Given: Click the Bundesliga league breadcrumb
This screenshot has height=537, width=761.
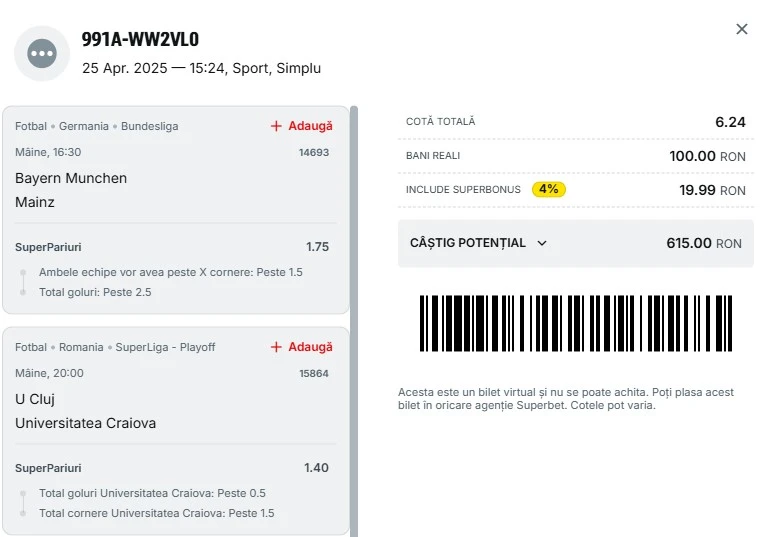Looking at the screenshot, I should tap(149, 126).
